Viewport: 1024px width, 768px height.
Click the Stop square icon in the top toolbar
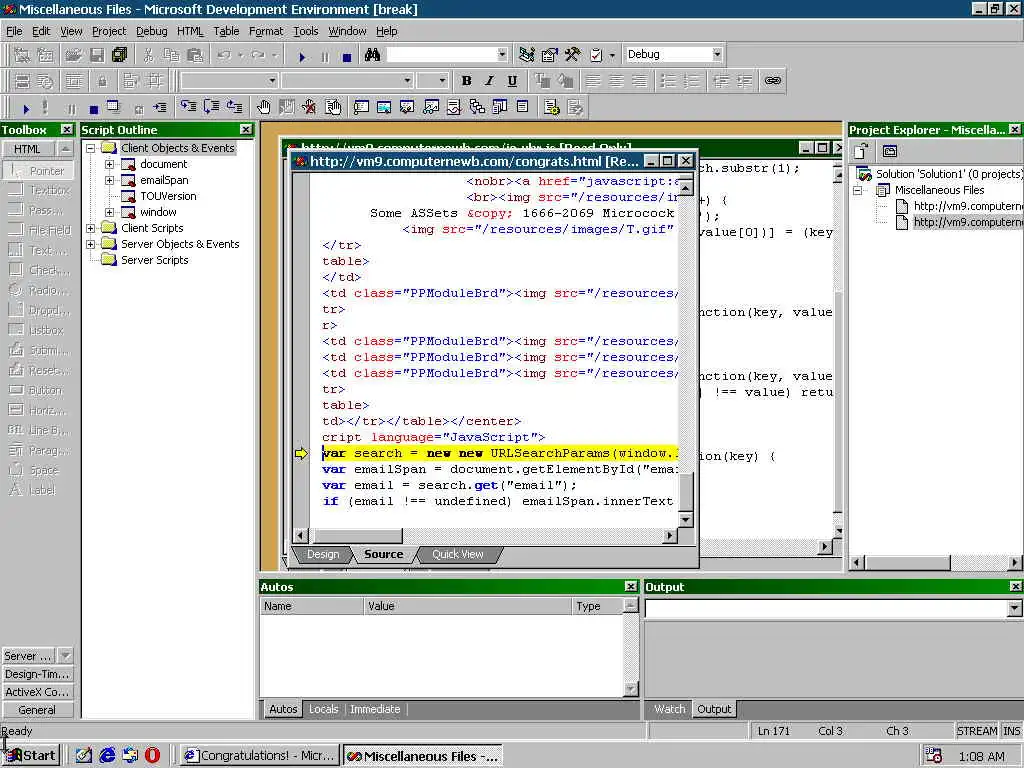click(x=347, y=57)
